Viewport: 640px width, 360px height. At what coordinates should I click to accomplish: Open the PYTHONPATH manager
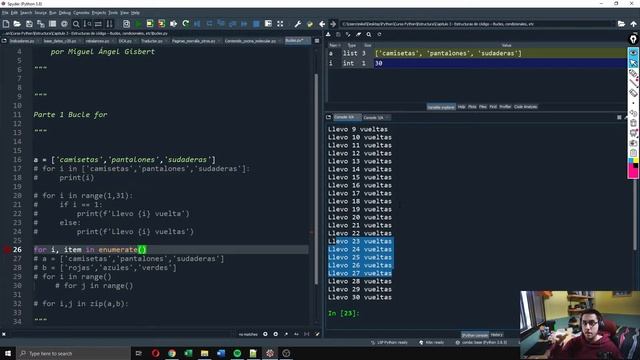pyautogui.click(x=310, y=24)
